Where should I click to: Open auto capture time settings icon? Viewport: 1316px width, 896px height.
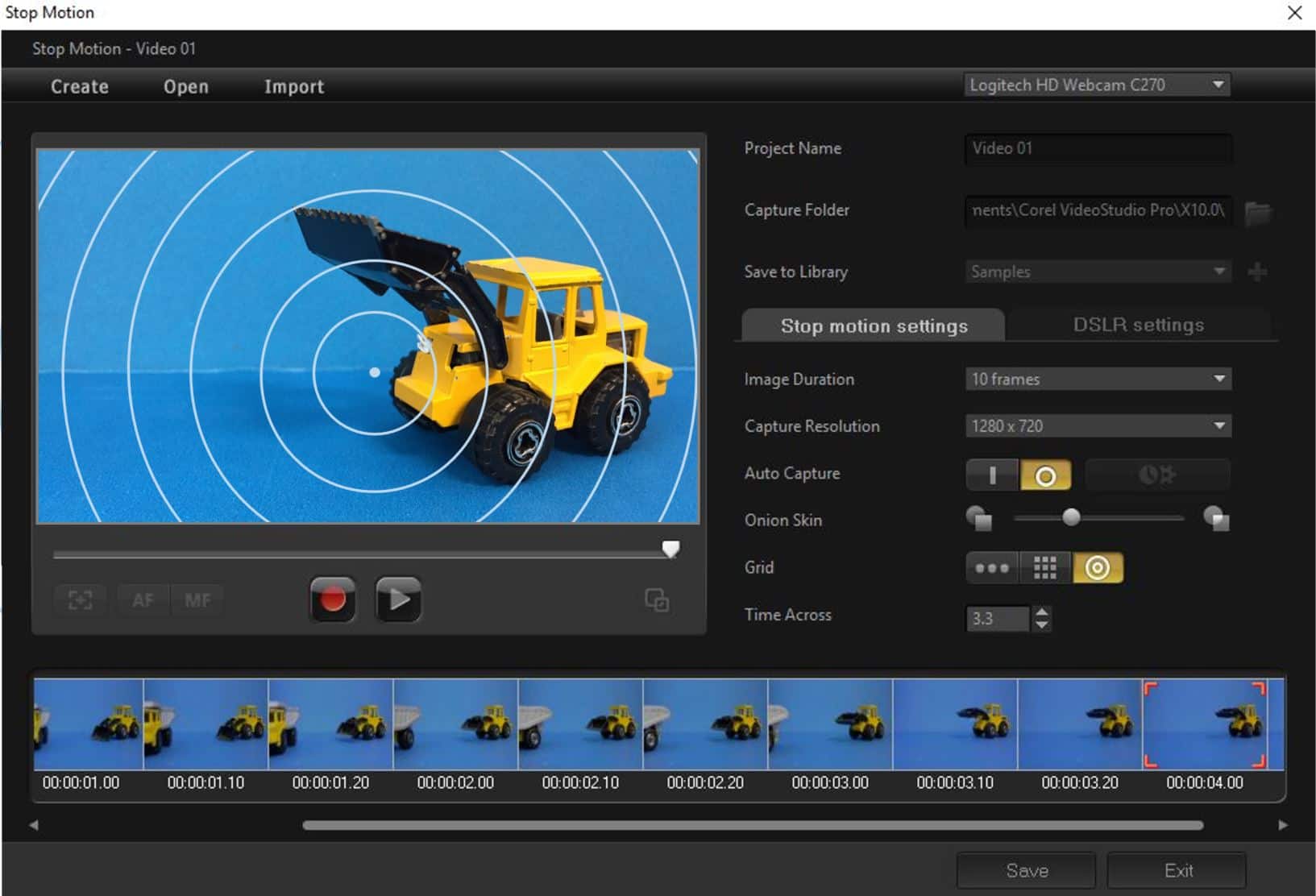point(1156,475)
